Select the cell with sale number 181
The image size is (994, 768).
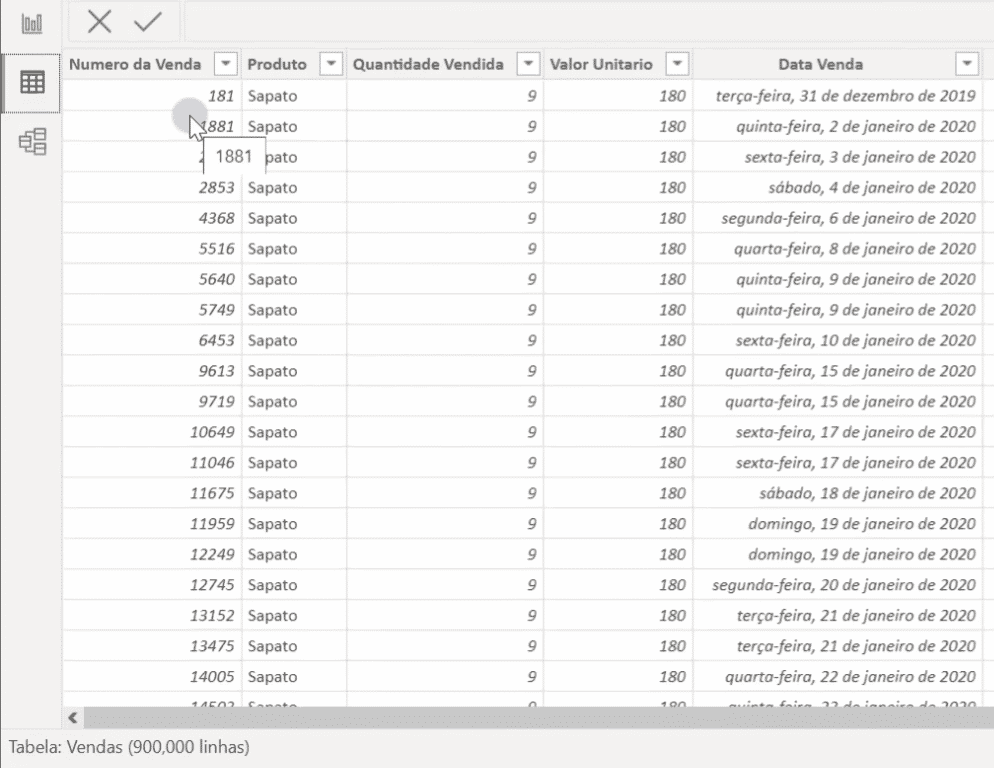click(x=152, y=96)
